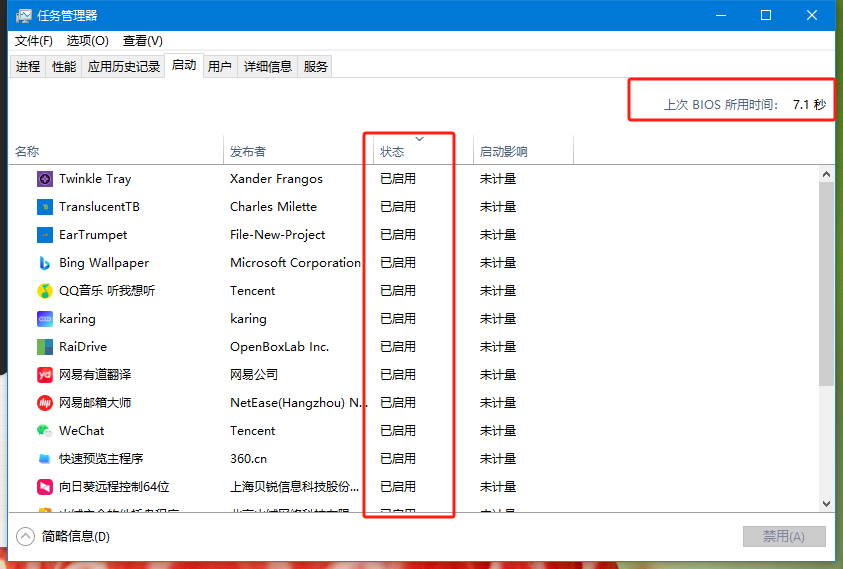Select the TranslucentTB row name
843x569 pixels.
pyautogui.click(x=99, y=207)
